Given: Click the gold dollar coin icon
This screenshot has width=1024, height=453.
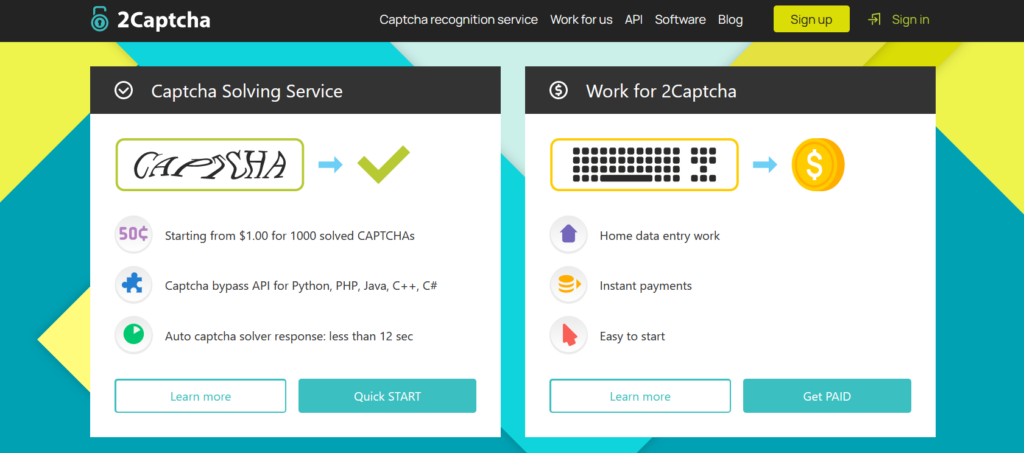Looking at the screenshot, I should pyautogui.click(x=818, y=164).
